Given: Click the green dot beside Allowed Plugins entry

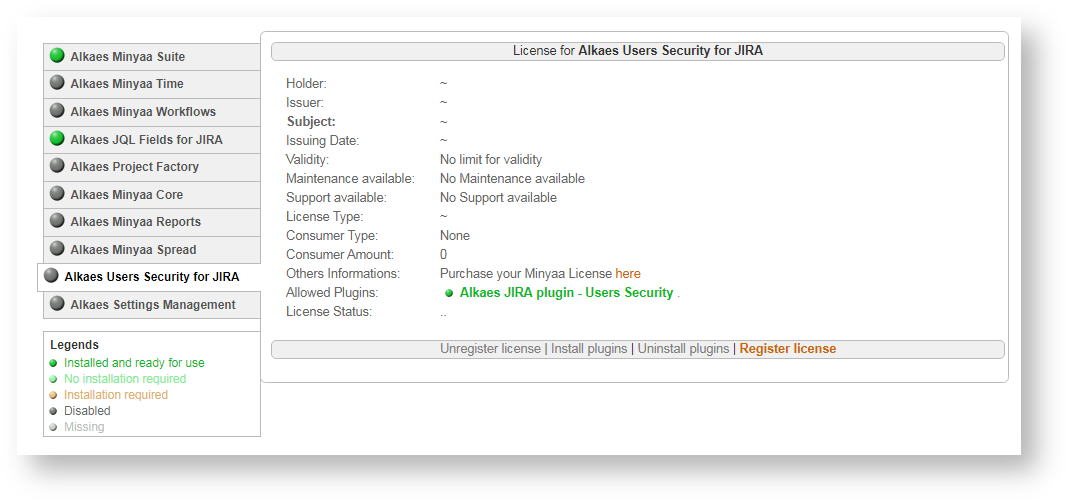Looking at the screenshot, I should point(449,293).
